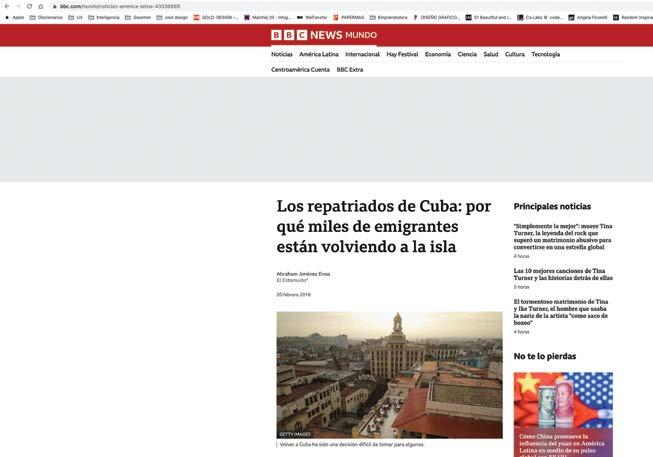653x457 pixels.
Task: Go to the Ciencia section
Action: click(x=467, y=54)
